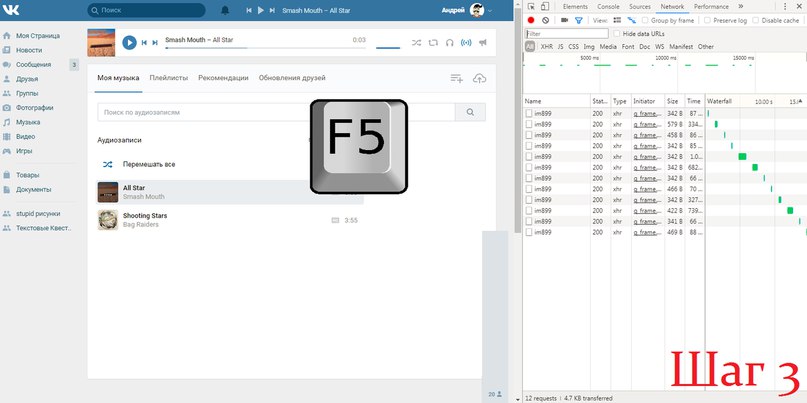Switch to large request rows view
807x403 pixels.
point(617,20)
